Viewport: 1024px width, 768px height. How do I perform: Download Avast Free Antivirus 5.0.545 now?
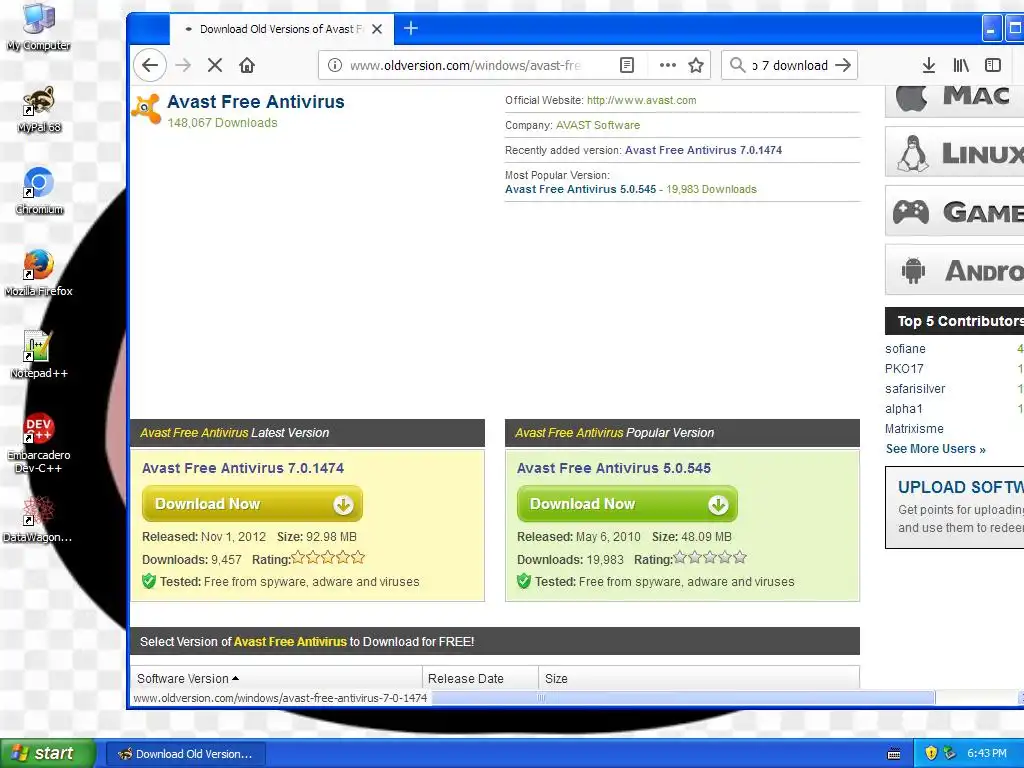tap(627, 504)
